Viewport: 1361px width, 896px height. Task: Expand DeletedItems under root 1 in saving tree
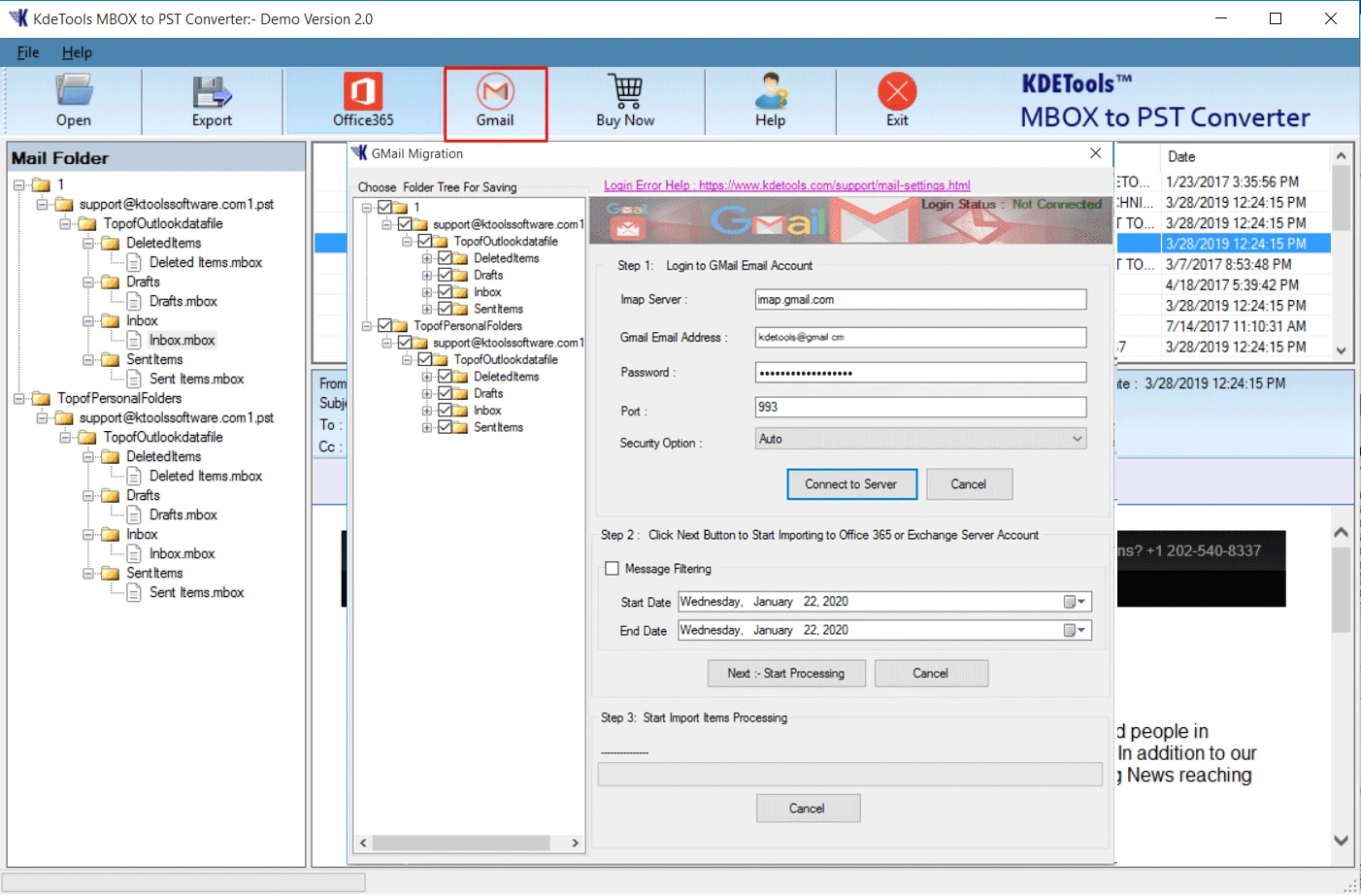(427, 258)
